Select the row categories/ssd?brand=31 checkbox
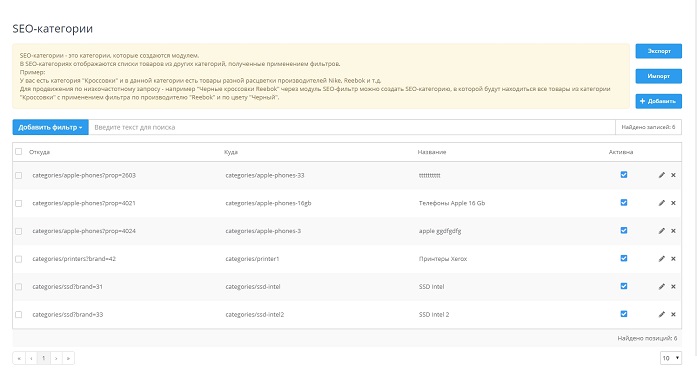 pos(18,287)
